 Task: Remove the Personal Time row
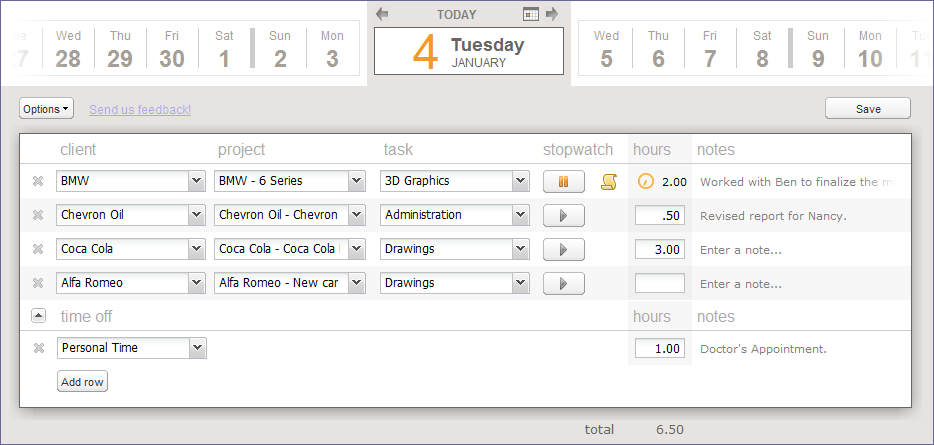point(39,348)
